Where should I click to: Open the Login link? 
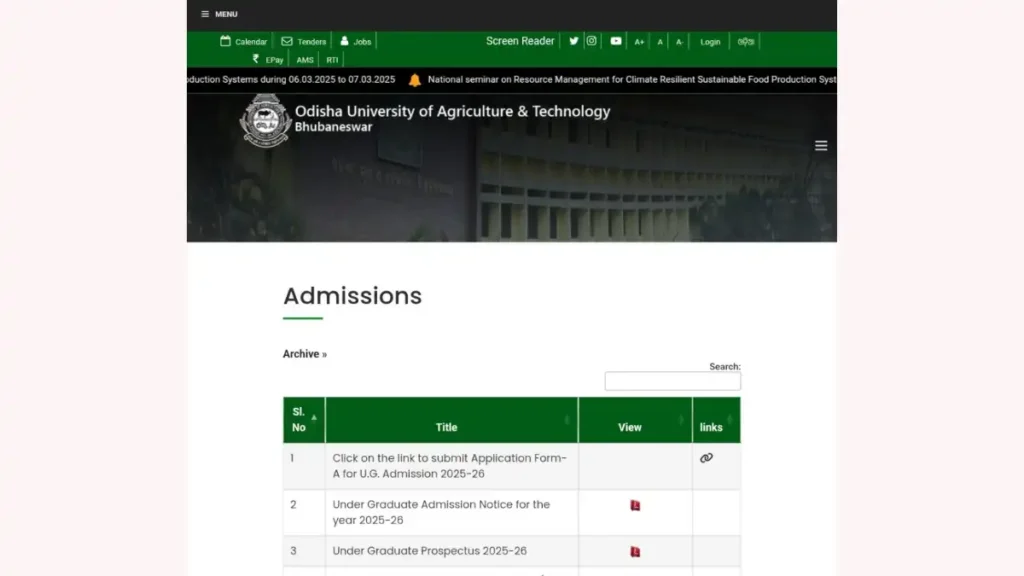point(710,41)
